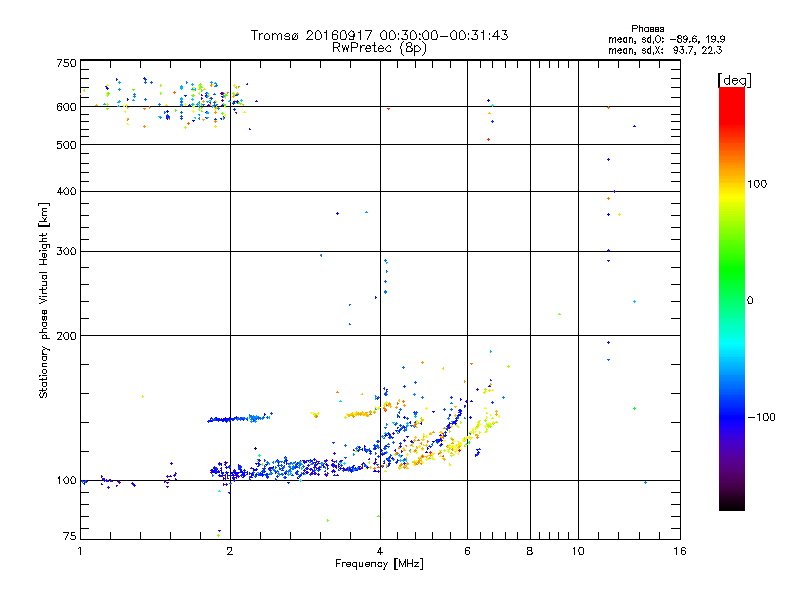Click the '16' x-axis tick label
Screen dimensions: 800x600
[x=680, y=551]
